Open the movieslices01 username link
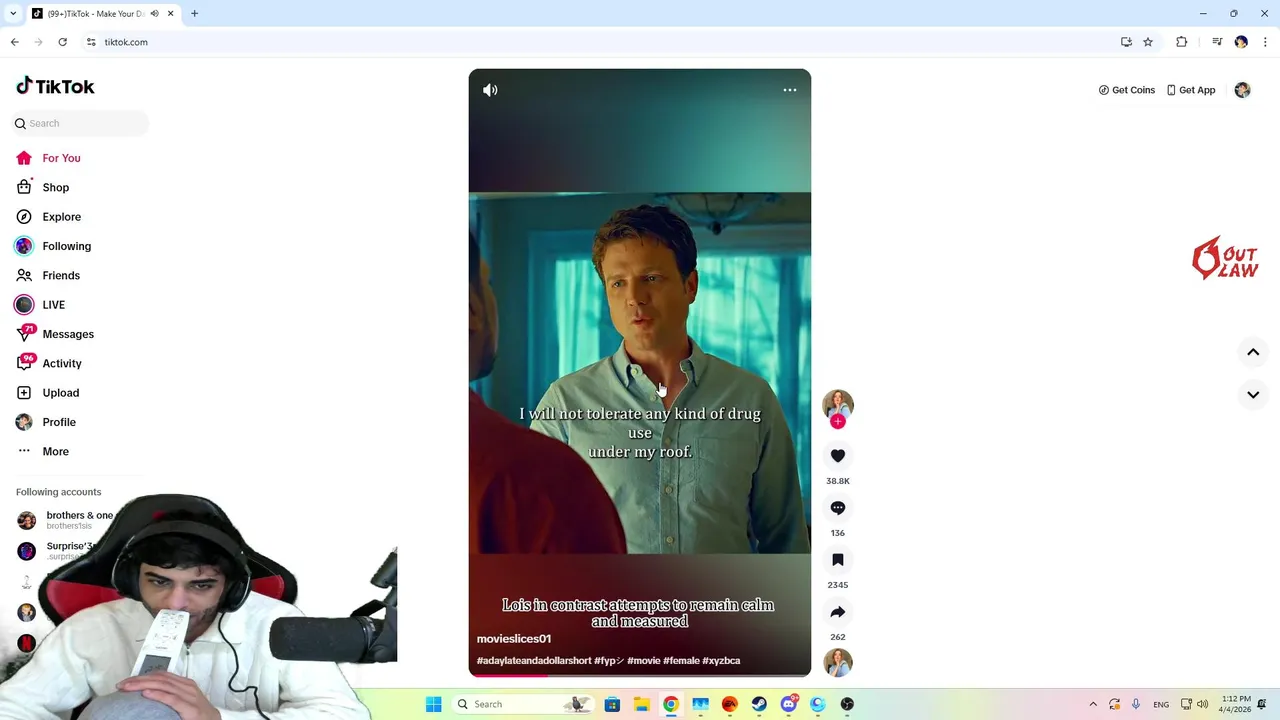 (514, 638)
